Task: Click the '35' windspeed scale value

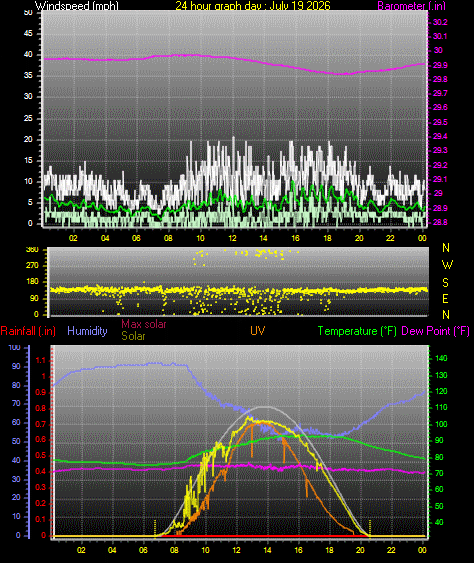Action: (28, 75)
